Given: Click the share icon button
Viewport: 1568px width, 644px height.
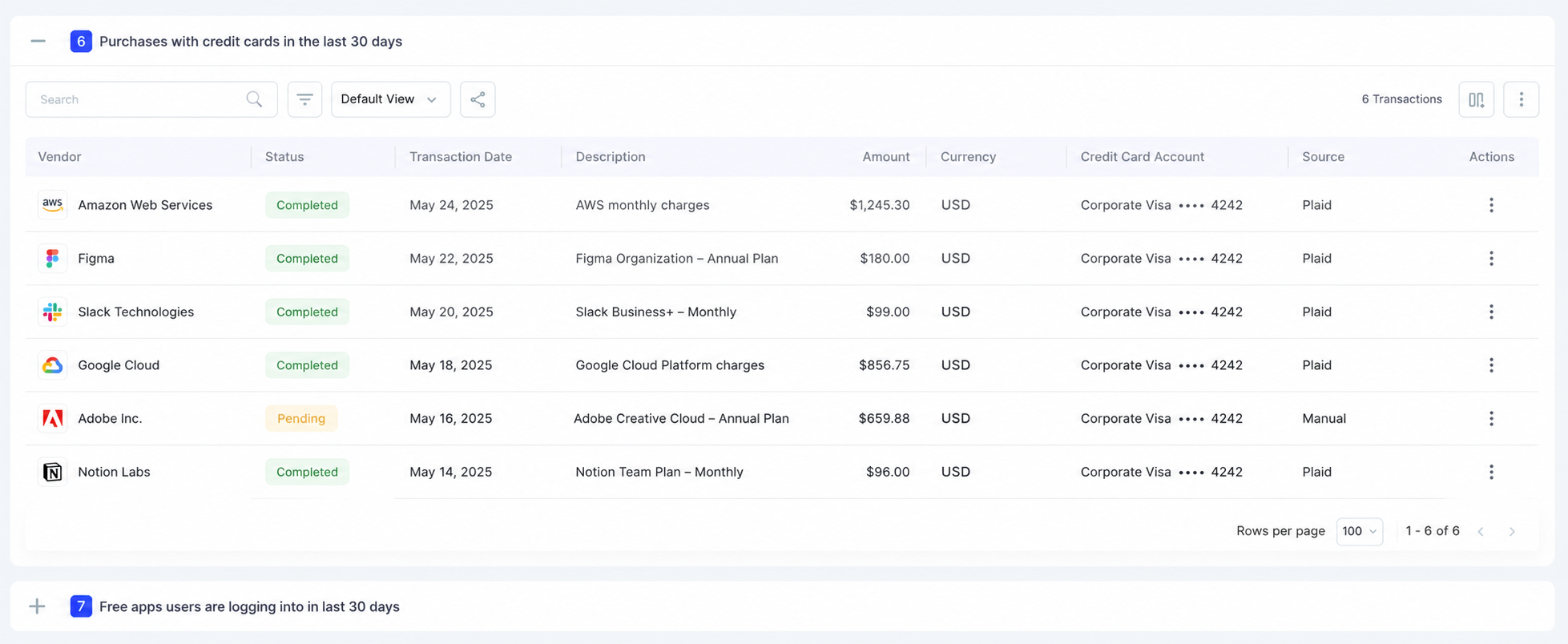Looking at the screenshot, I should [478, 99].
